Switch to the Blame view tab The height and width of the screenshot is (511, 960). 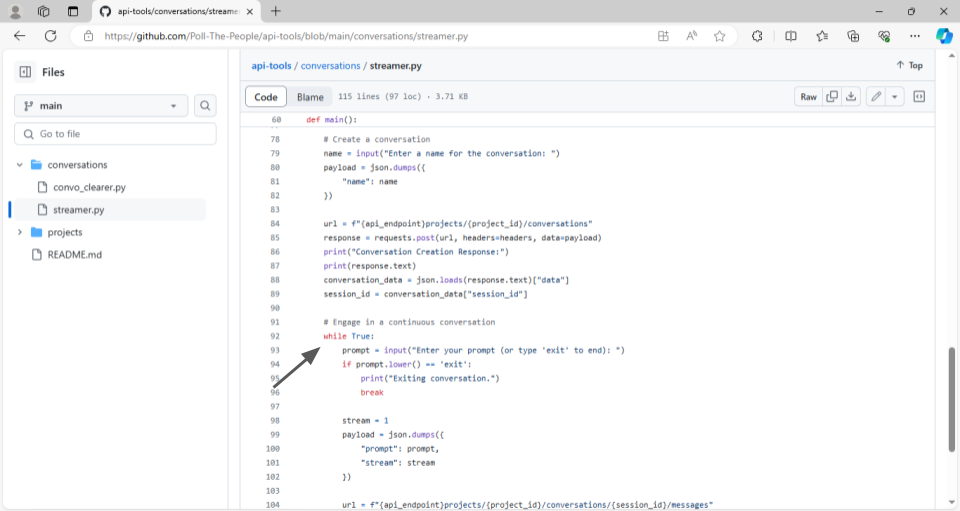pyautogui.click(x=310, y=97)
